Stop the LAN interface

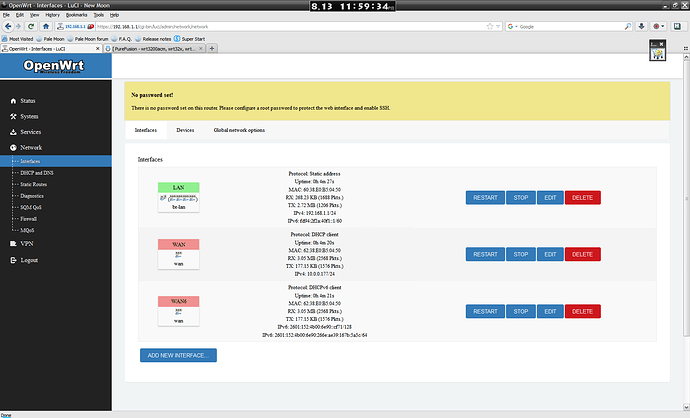pyautogui.click(x=521, y=198)
